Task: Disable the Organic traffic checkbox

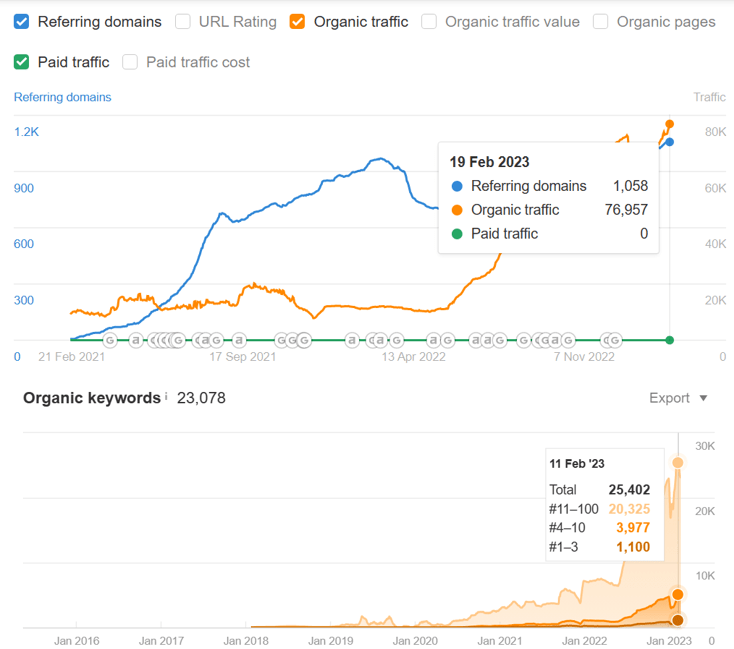Action: 298,21
